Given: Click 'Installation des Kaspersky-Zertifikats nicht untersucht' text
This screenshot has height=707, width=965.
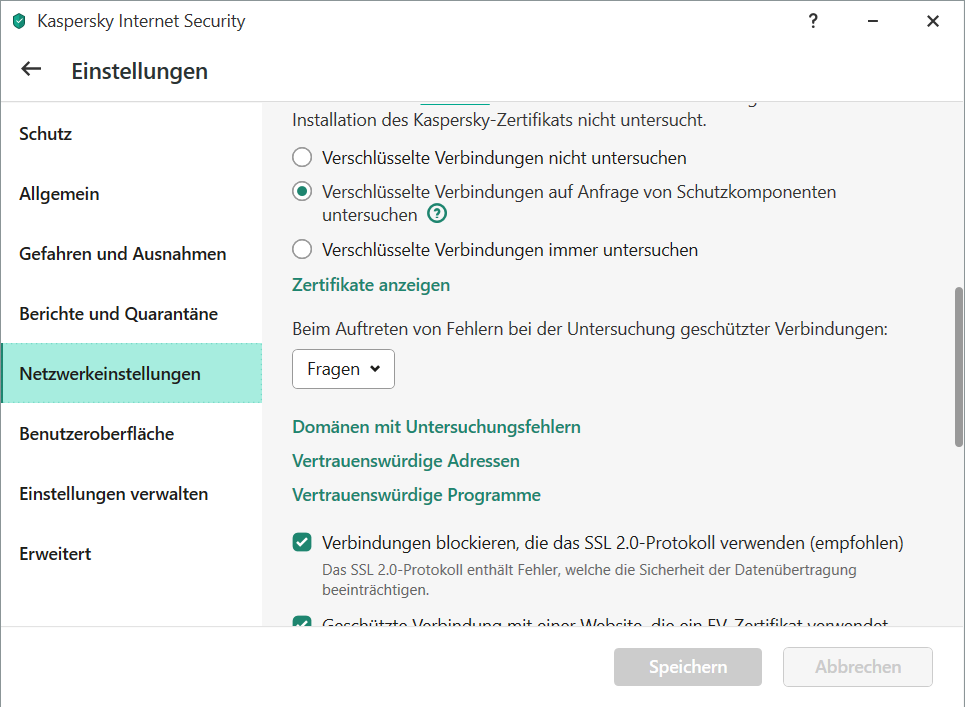Looking at the screenshot, I should [x=499, y=119].
